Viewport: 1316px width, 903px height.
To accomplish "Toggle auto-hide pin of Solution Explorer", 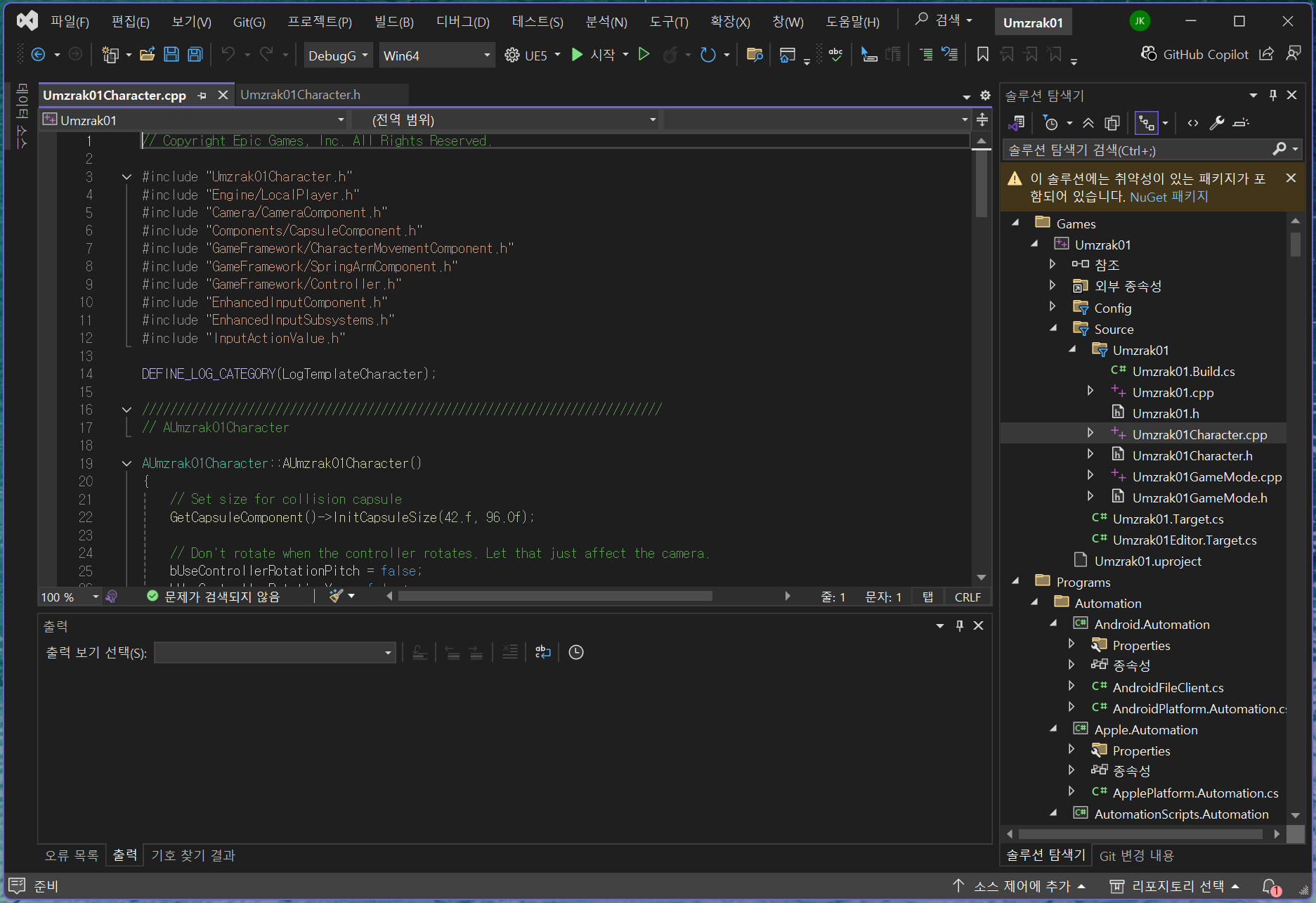I will (1273, 95).
